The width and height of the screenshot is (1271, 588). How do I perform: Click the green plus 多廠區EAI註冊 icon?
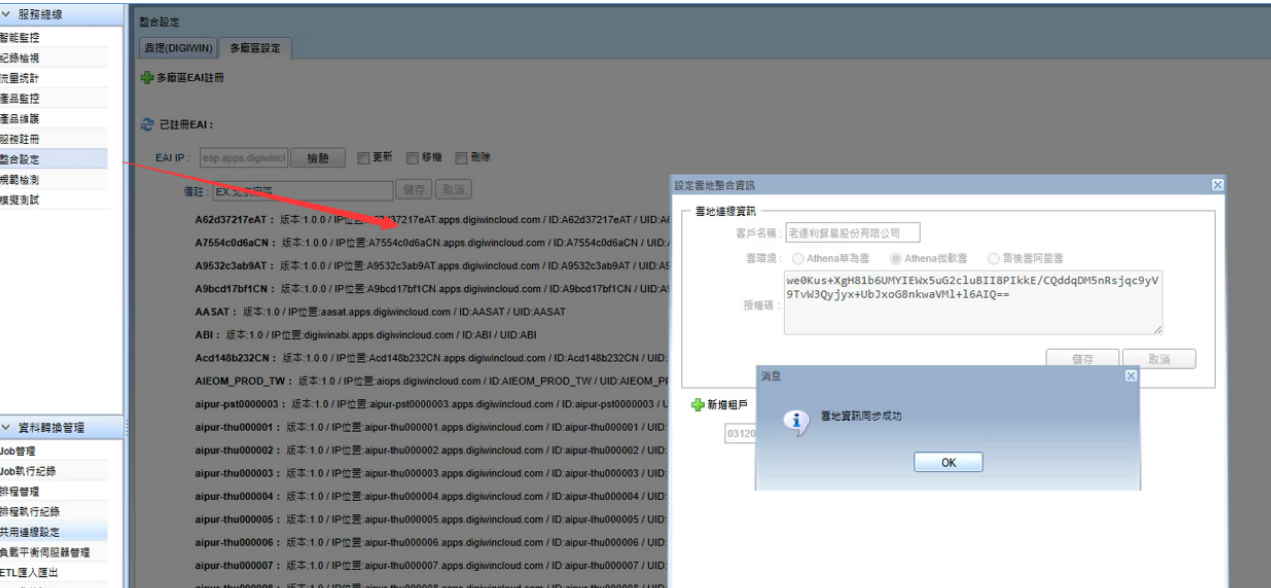[145, 77]
